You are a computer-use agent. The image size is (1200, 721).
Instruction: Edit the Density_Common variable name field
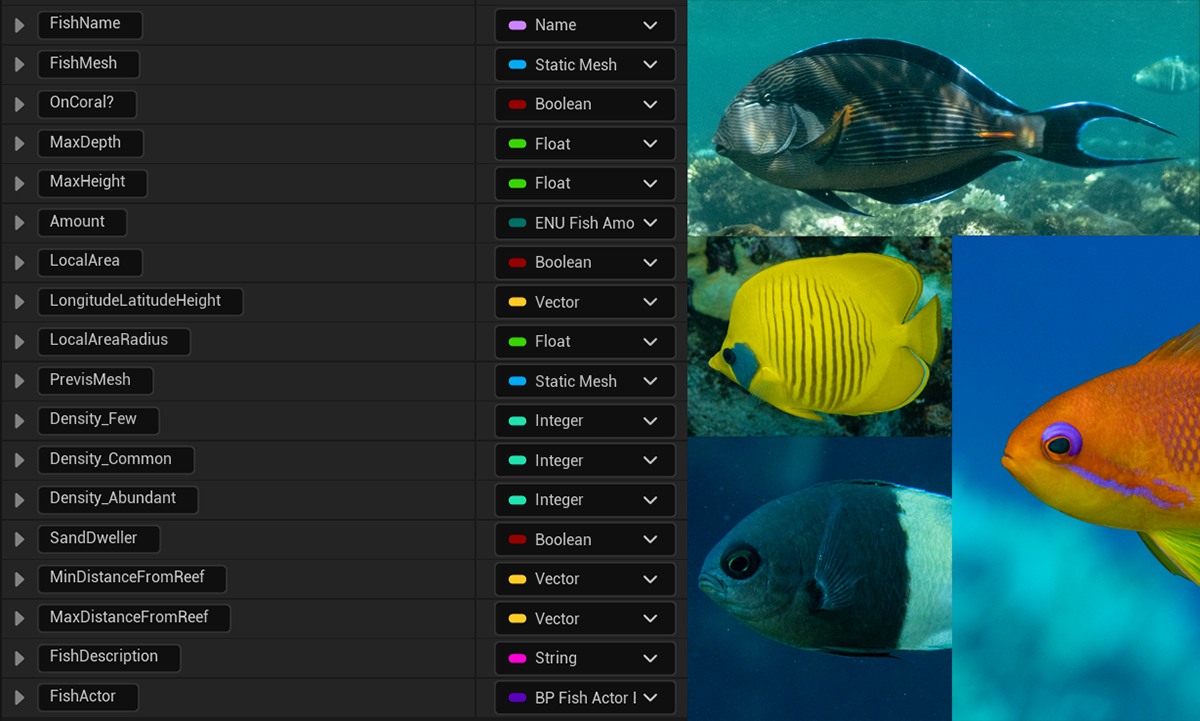tap(116, 459)
